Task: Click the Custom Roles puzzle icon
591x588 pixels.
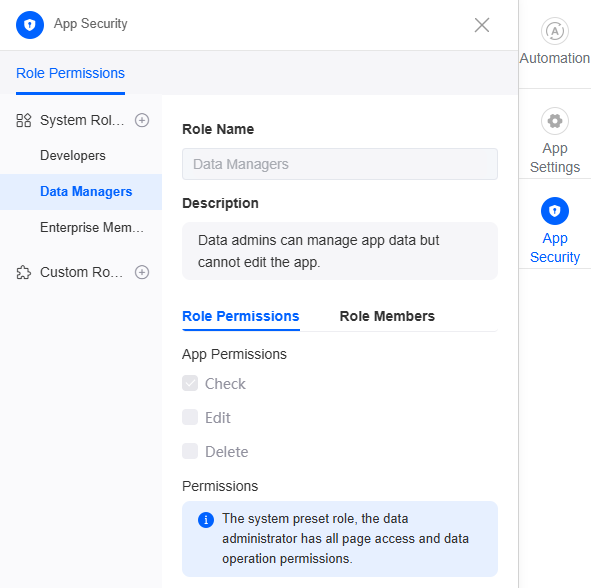Action: (x=24, y=273)
